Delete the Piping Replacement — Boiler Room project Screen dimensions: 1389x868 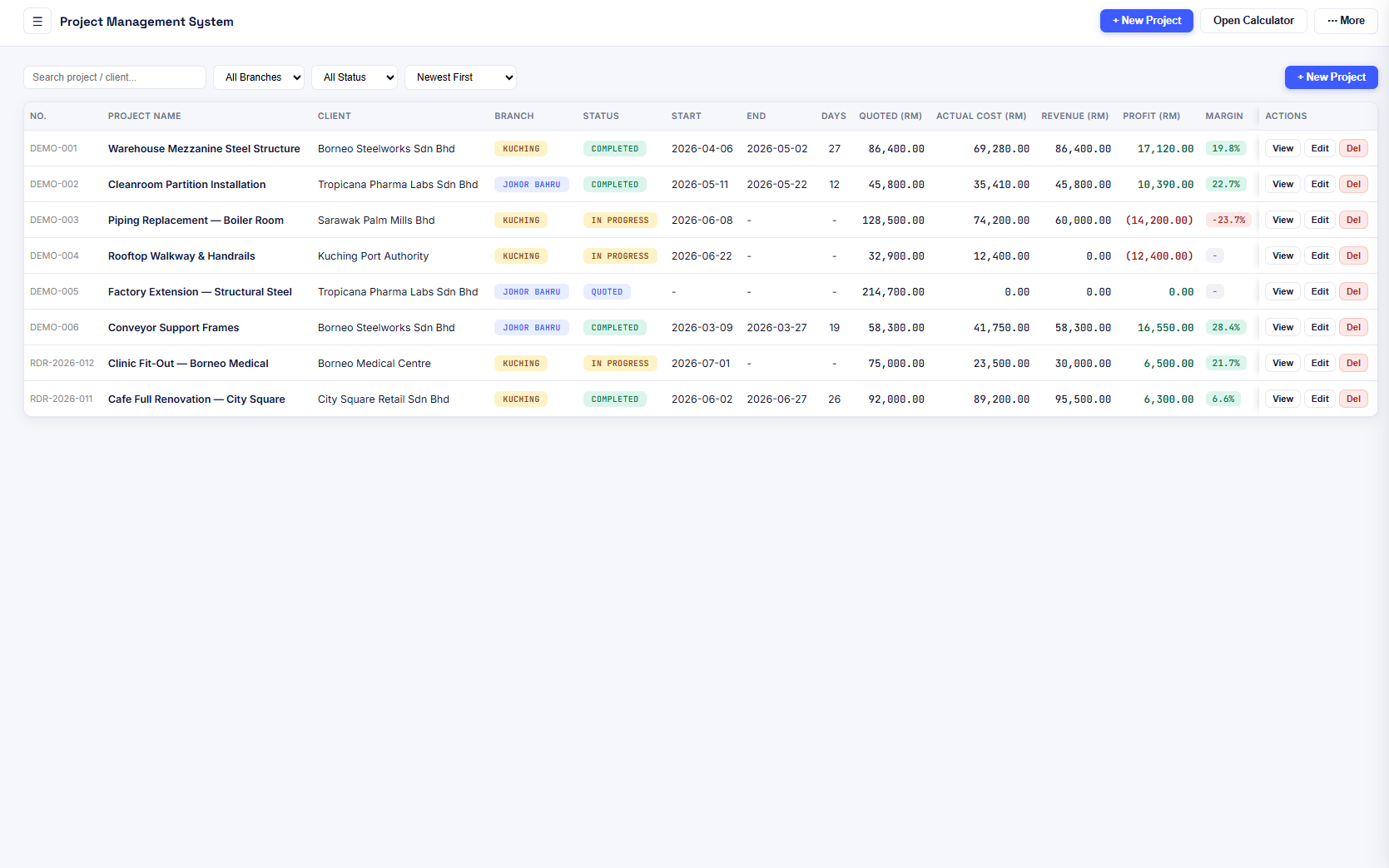pos(1353,221)
